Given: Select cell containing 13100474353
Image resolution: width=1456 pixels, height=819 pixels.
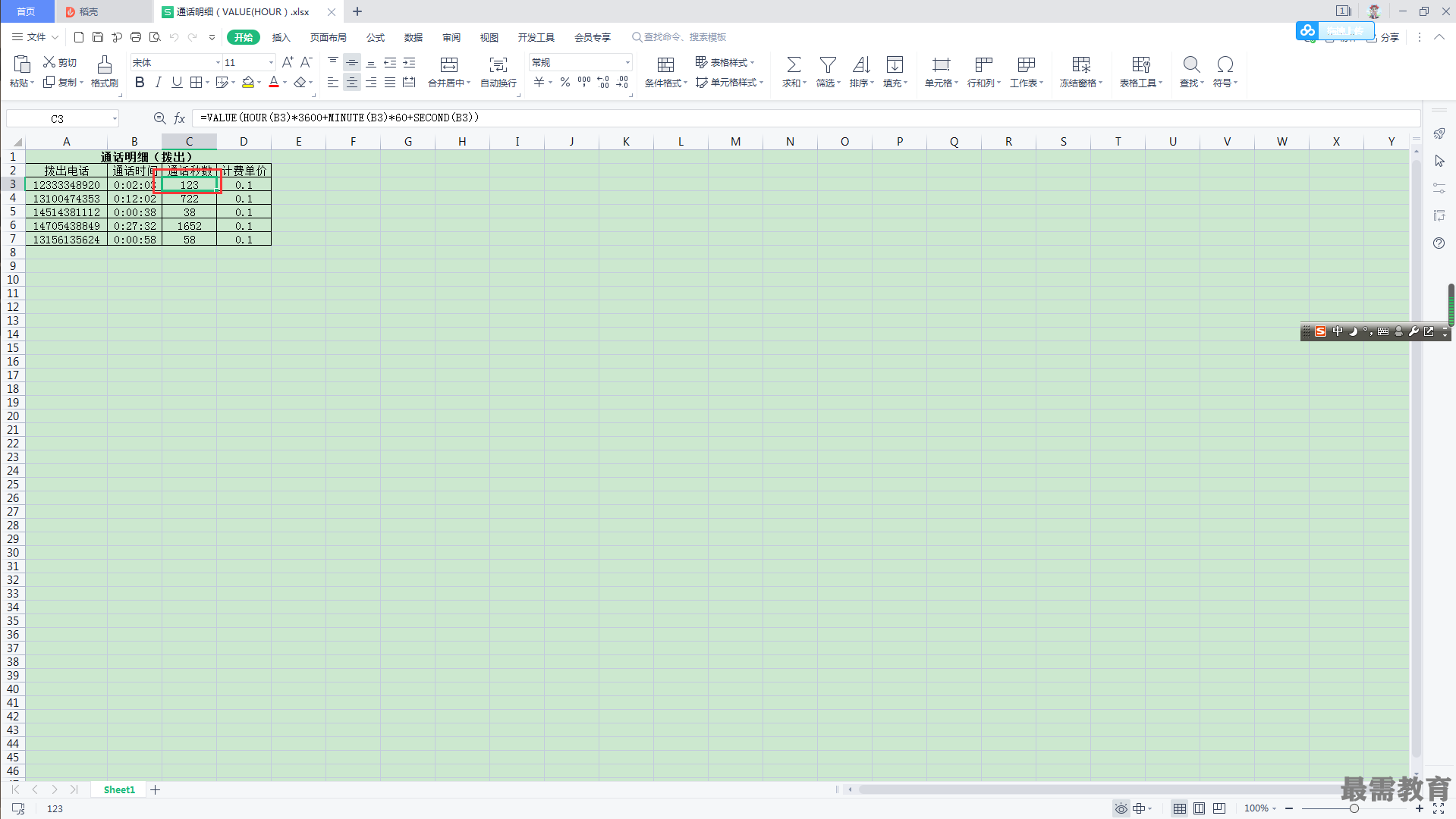Looking at the screenshot, I should [66, 199].
